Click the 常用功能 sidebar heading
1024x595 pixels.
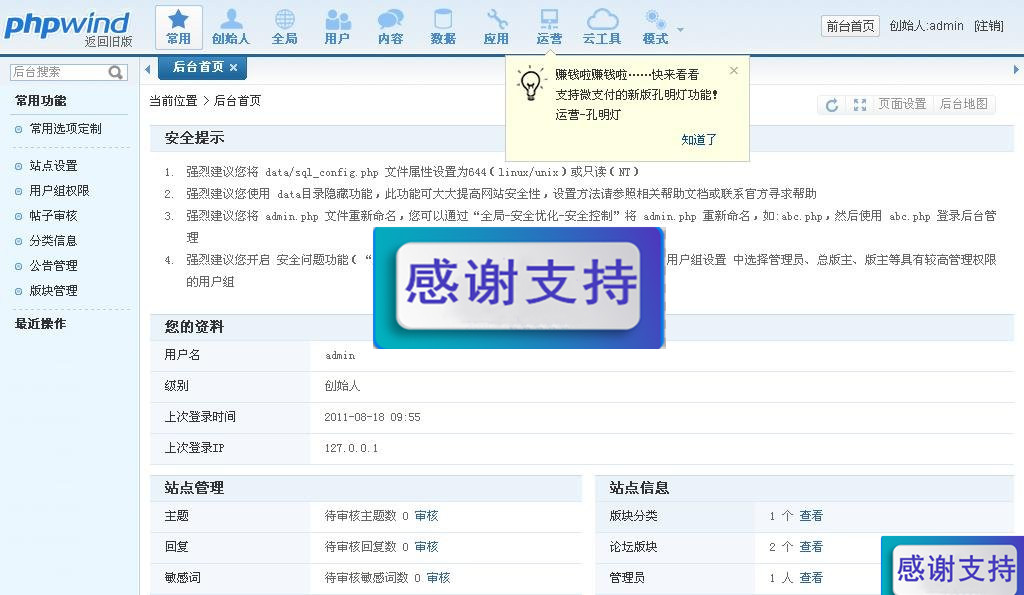click(40, 101)
